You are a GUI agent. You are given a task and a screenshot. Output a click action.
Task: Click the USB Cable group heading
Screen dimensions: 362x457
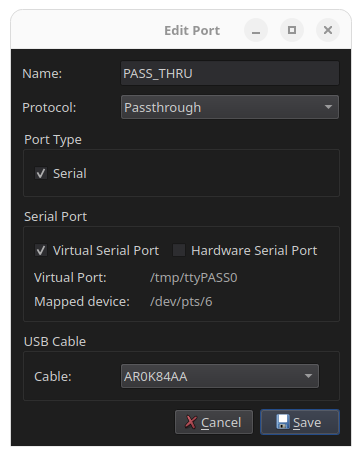55,341
